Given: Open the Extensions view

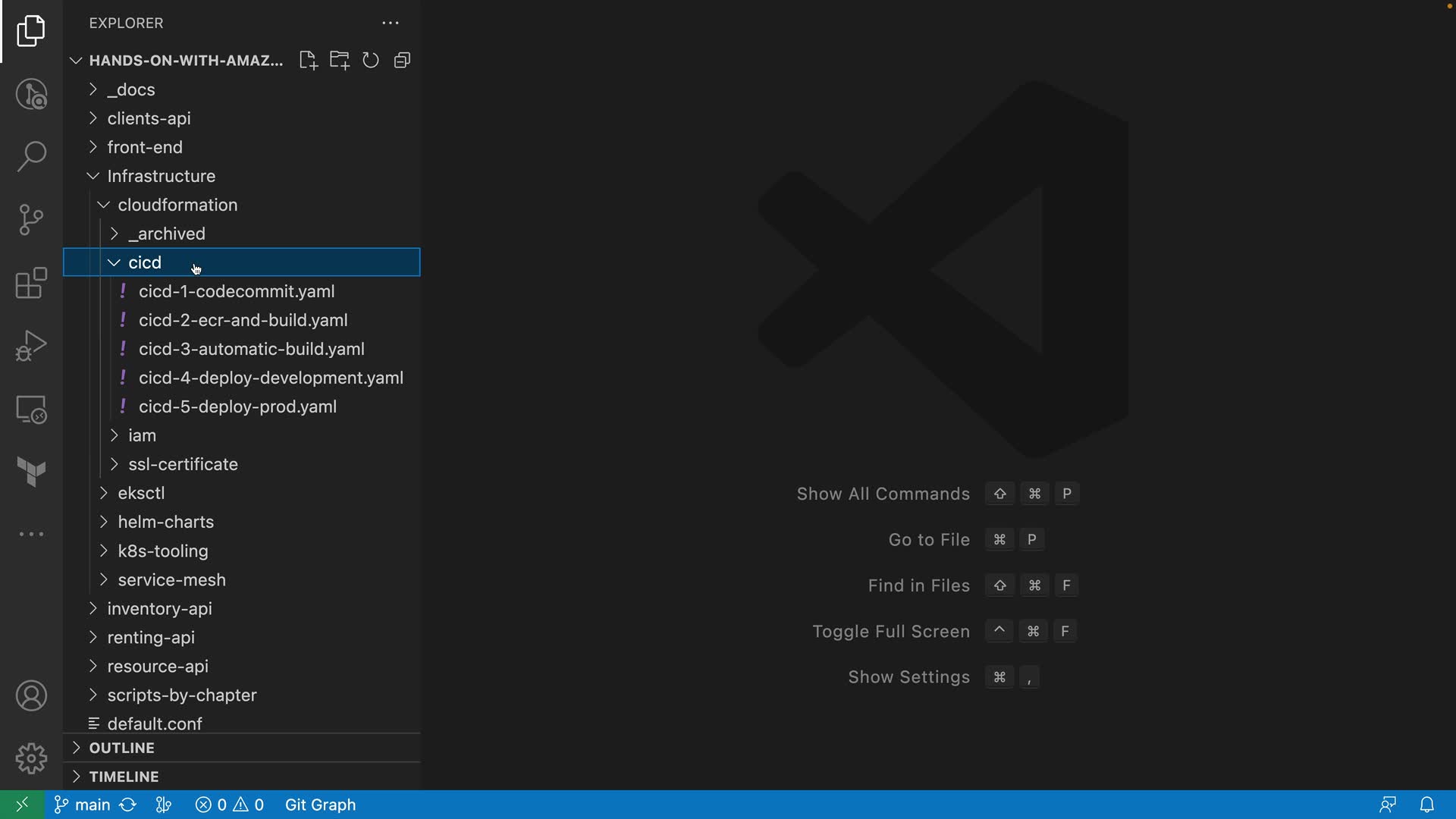Looking at the screenshot, I should click(x=31, y=284).
